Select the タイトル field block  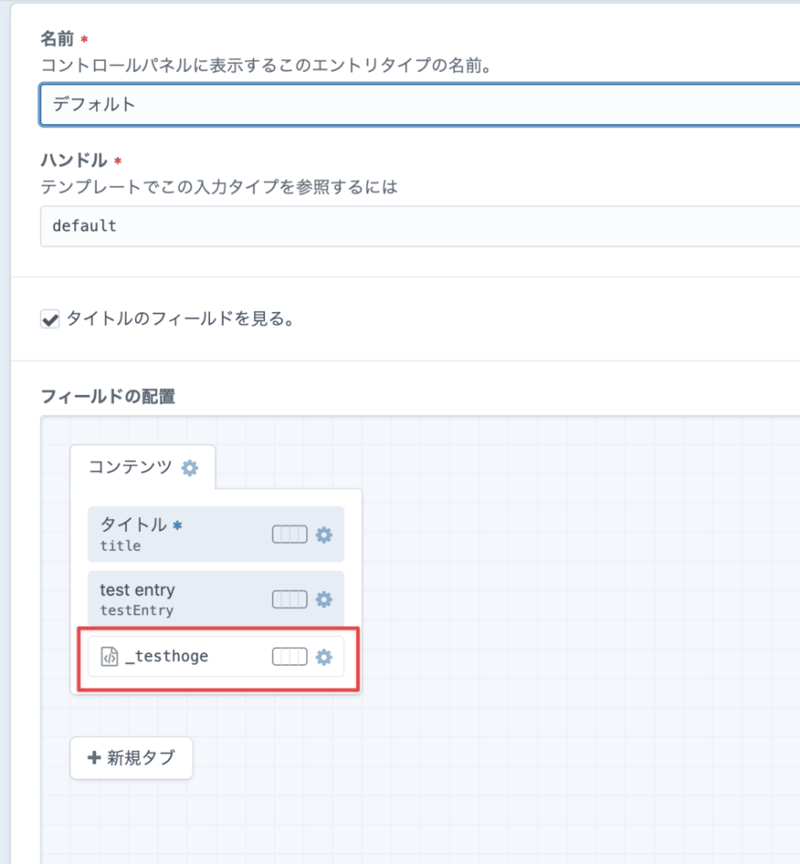point(180,534)
